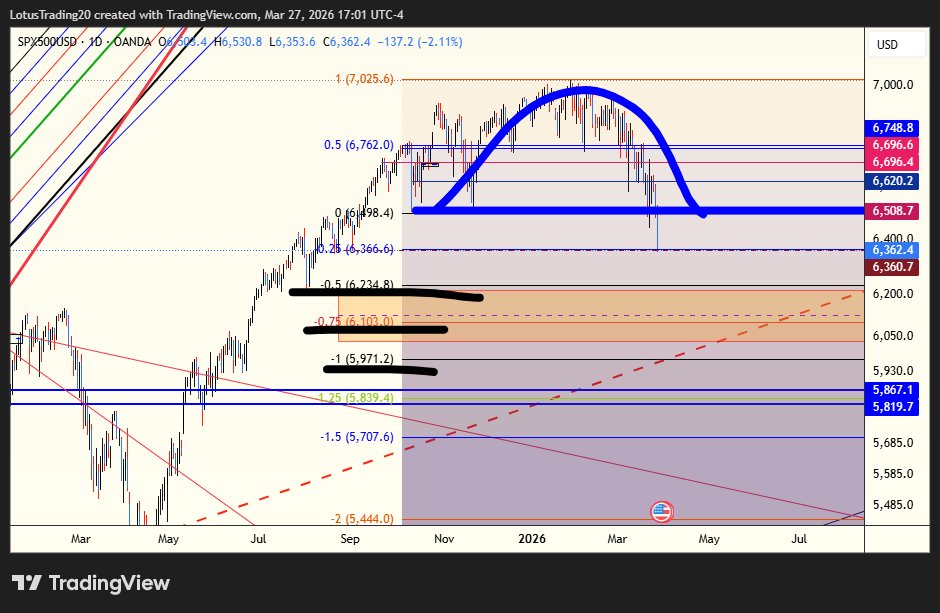This screenshot has height=613, width=940.
Task: Click the 6,696.4 pink price label
Action: [893, 162]
